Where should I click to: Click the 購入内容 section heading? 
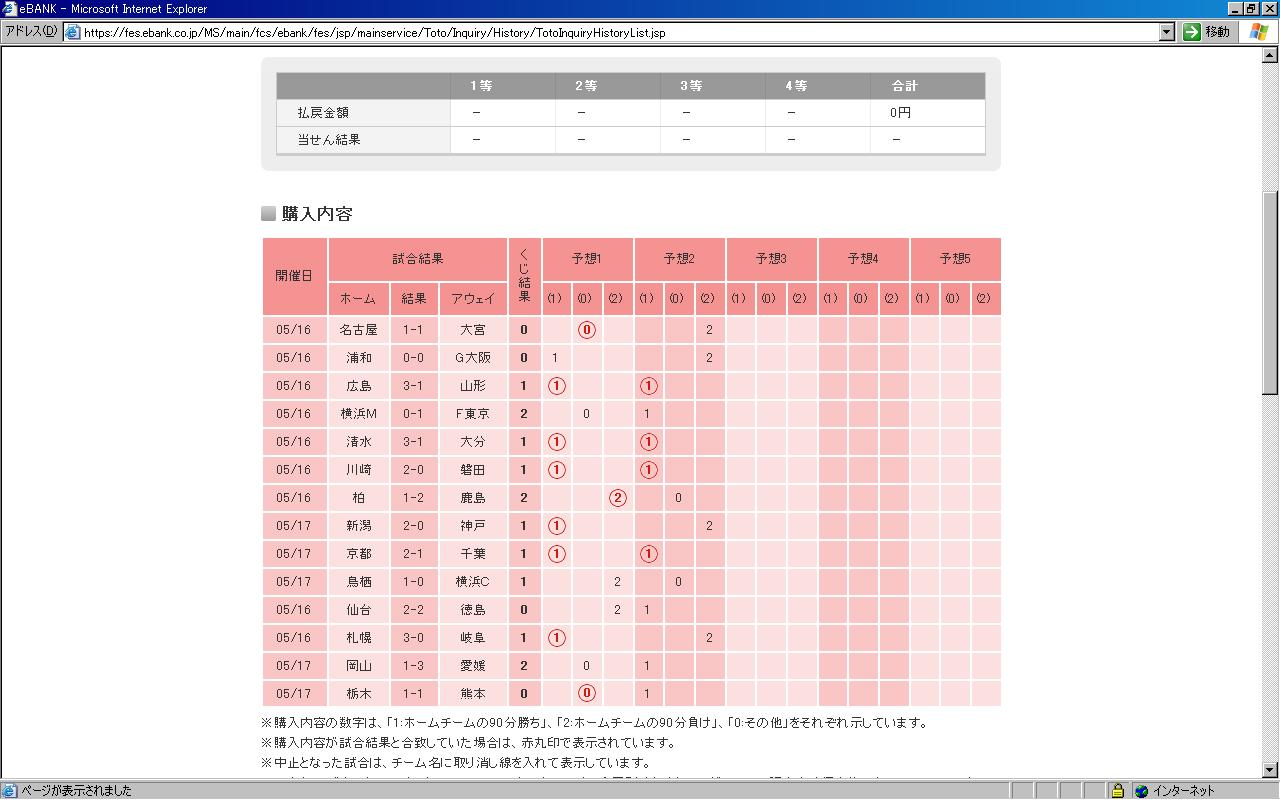(x=317, y=214)
